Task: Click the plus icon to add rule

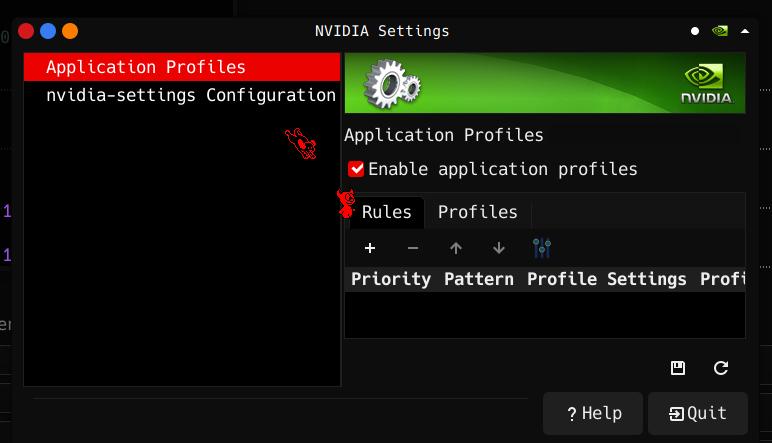Action: click(370, 248)
